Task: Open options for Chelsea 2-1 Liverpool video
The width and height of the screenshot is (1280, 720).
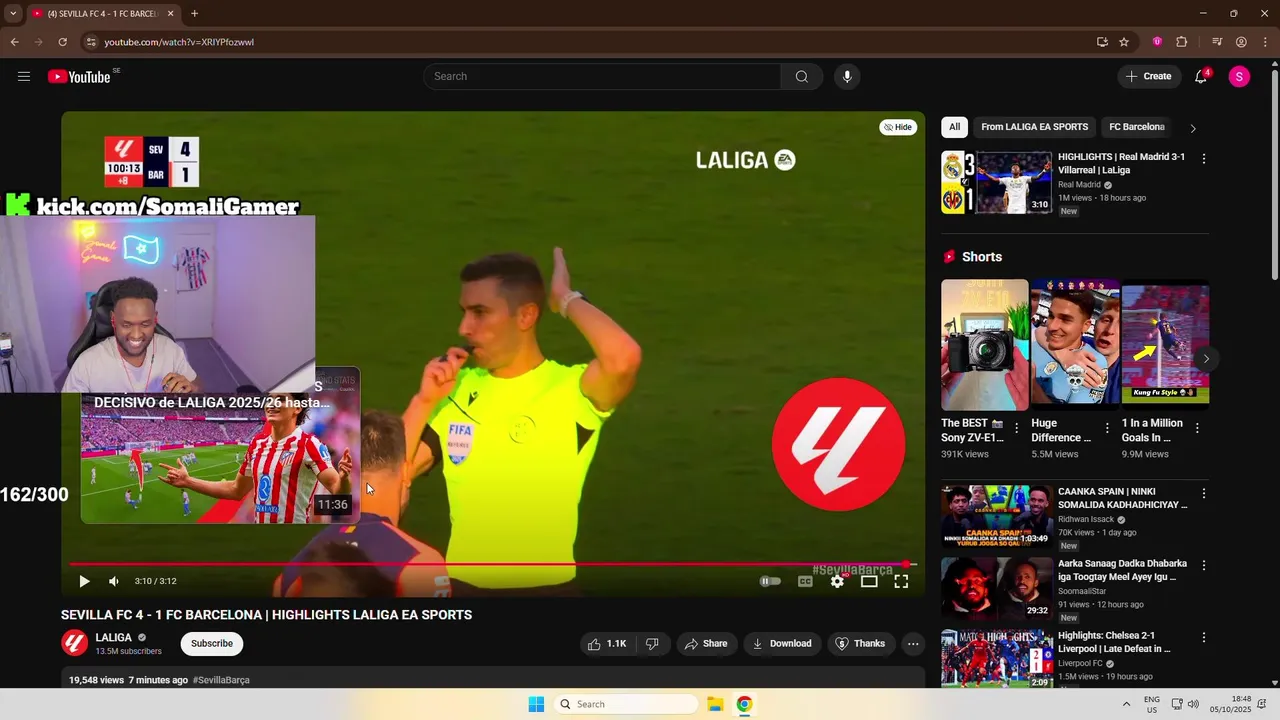Action: (x=1204, y=638)
